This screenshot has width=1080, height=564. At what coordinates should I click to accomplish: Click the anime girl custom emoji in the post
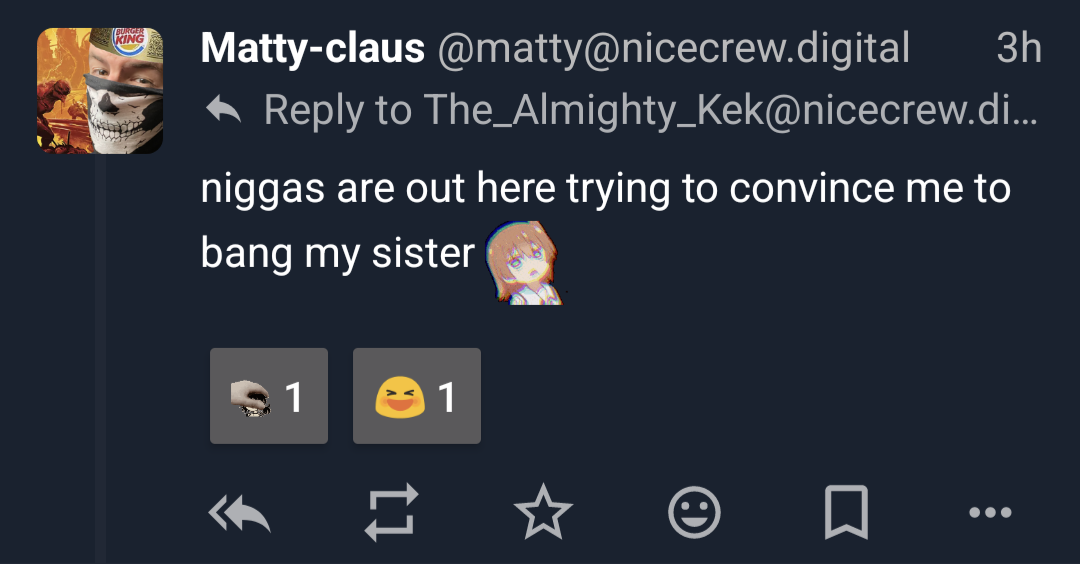tap(521, 262)
